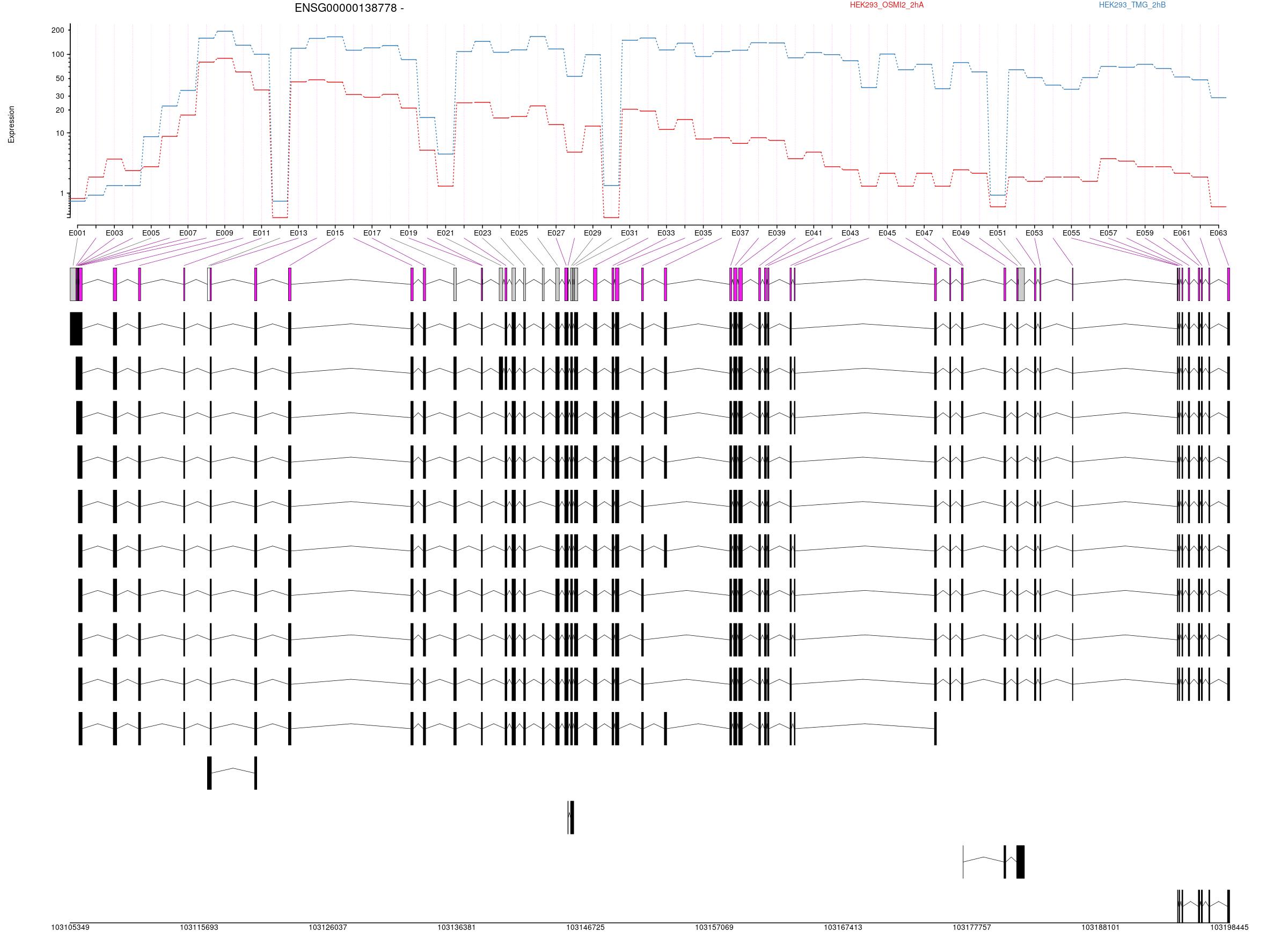This screenshot has width=1288, height=939.
Task: Click genomic coordinate 103146725
Action: click(x=586, y=927)
